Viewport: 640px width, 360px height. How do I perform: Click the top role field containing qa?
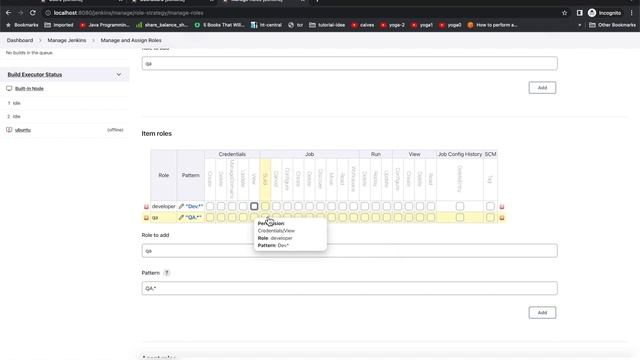[x=349, y=63]
